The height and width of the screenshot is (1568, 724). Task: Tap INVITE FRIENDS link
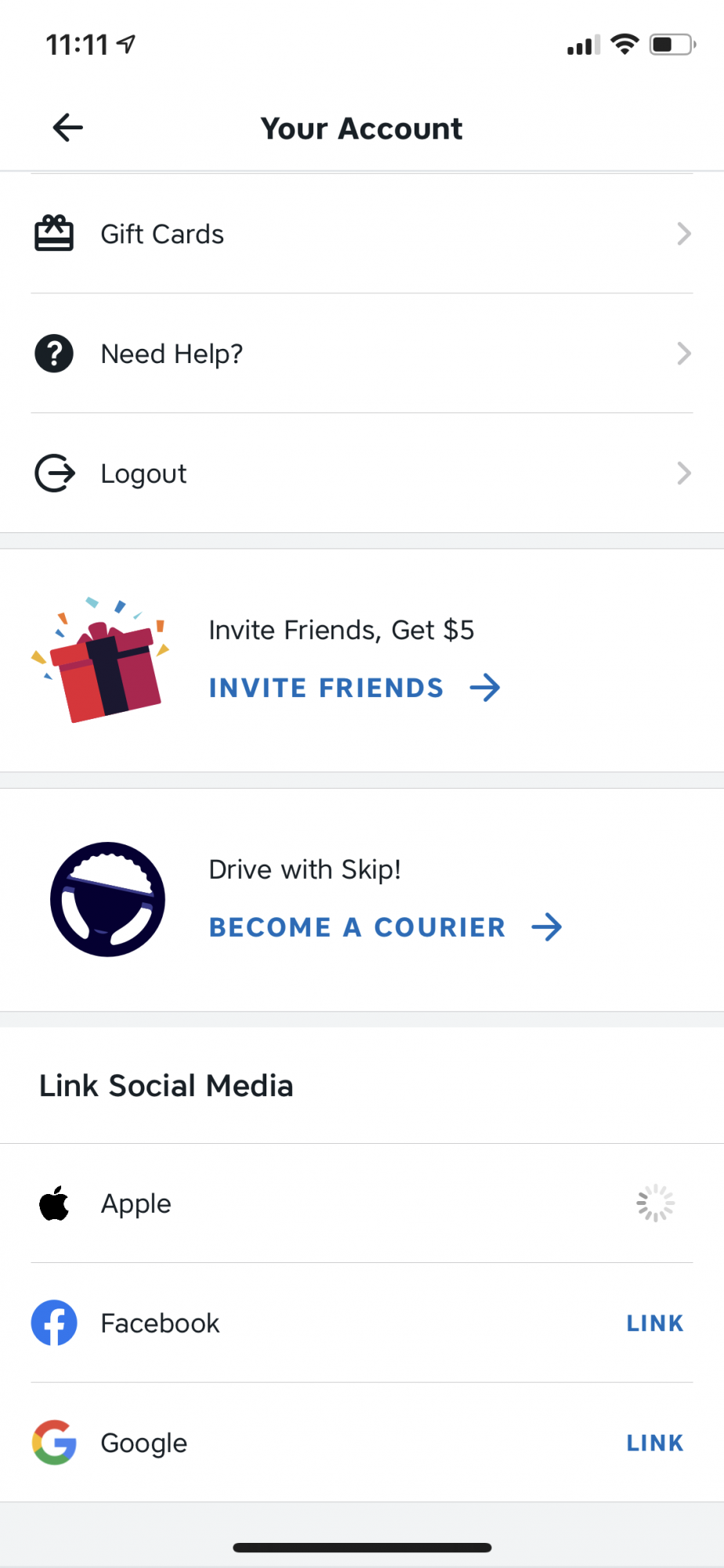[x=354, y=688]
